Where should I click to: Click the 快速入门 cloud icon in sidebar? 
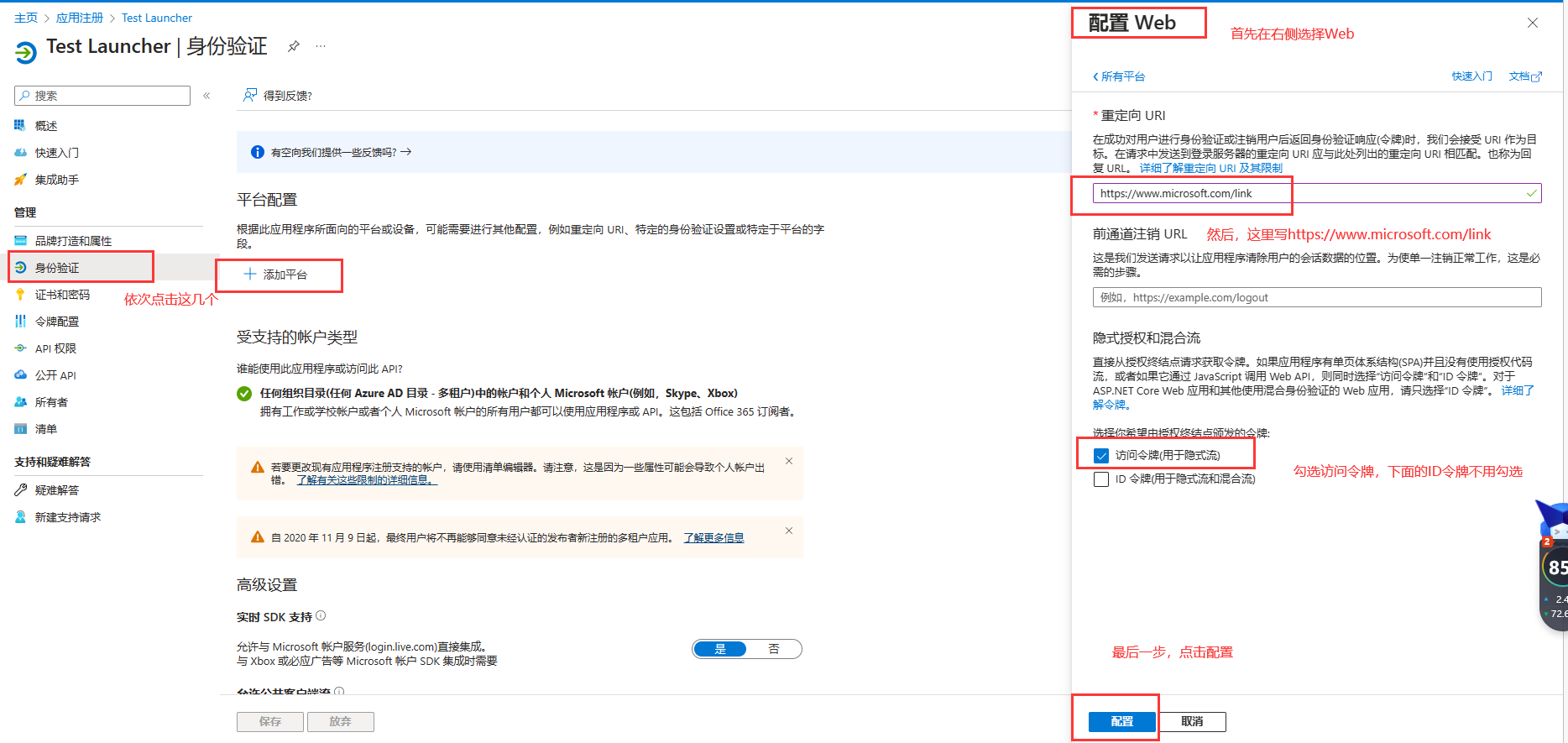pos(20,153)
